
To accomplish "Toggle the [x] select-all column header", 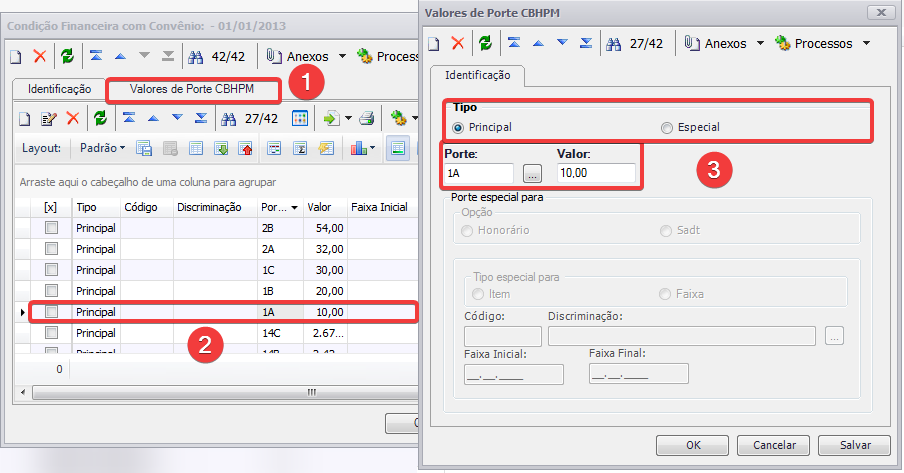I will tap(51, 207).
